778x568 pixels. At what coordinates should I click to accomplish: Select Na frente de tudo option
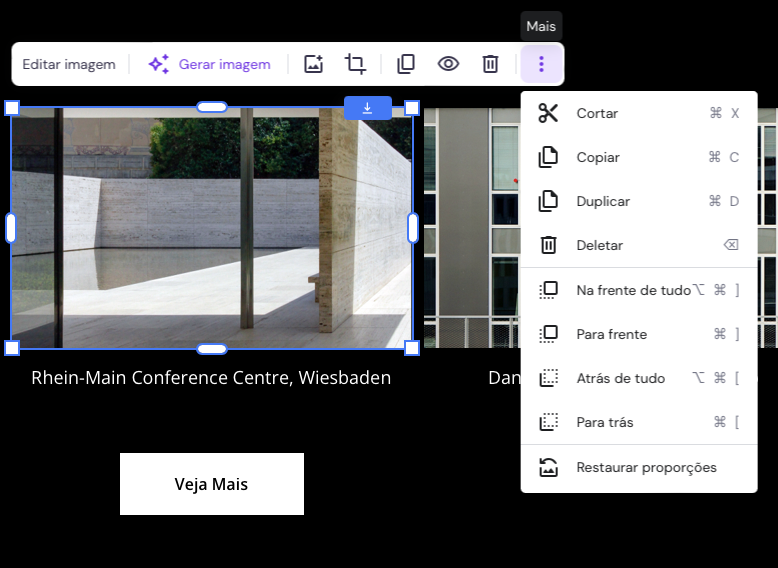point(639,290)
